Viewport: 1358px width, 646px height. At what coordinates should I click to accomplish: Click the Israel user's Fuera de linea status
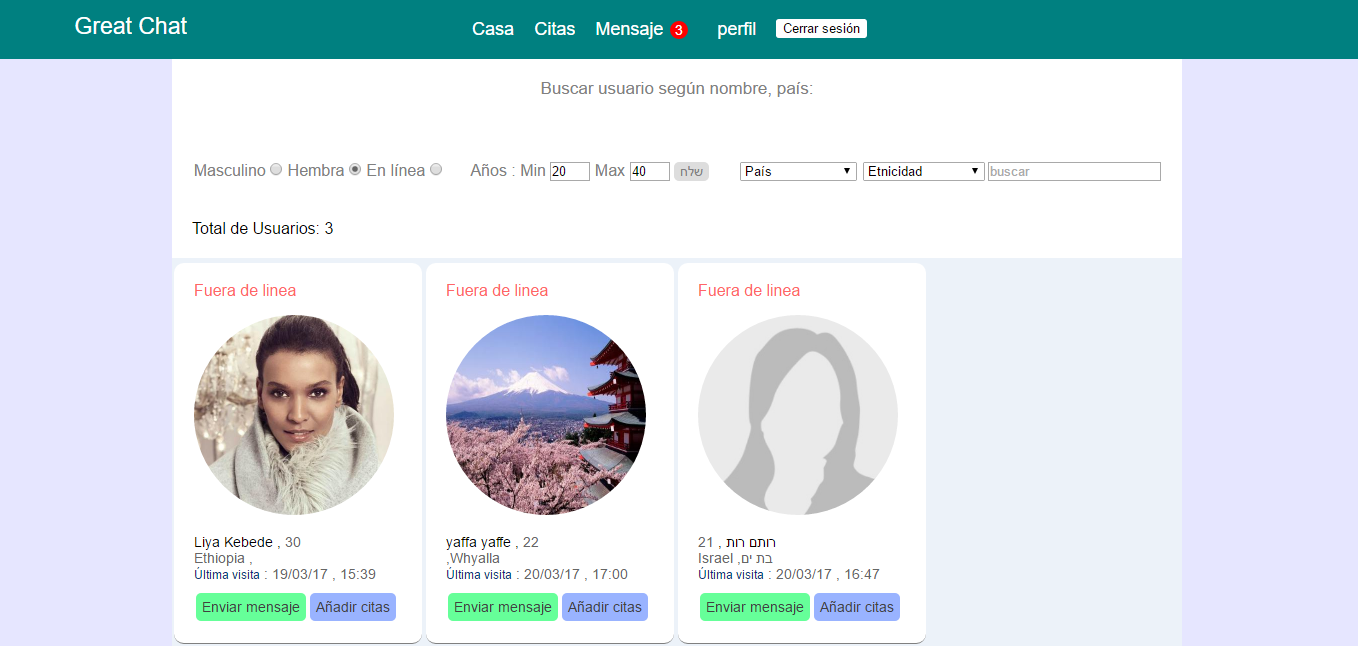point(749,290)
